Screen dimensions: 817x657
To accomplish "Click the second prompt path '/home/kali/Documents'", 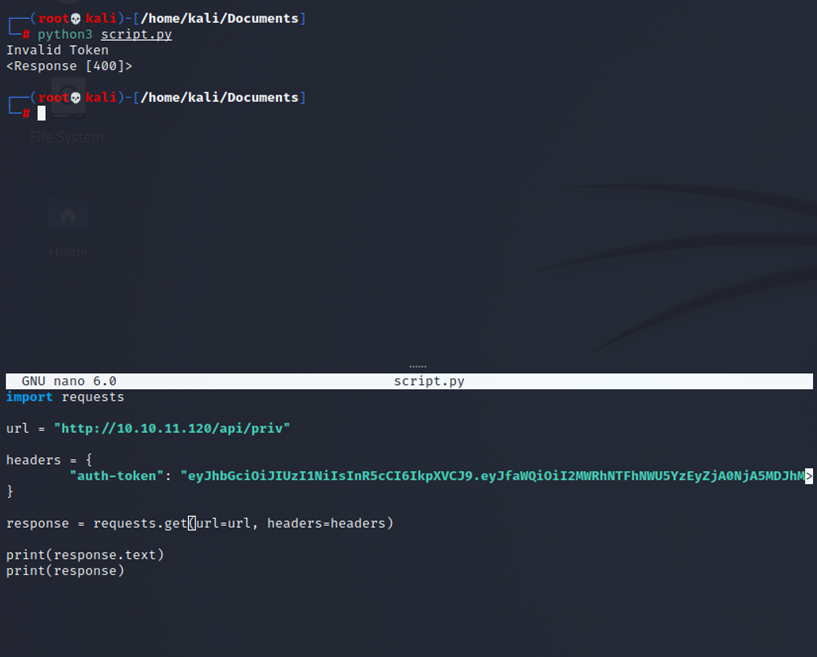I will (219, 97).
